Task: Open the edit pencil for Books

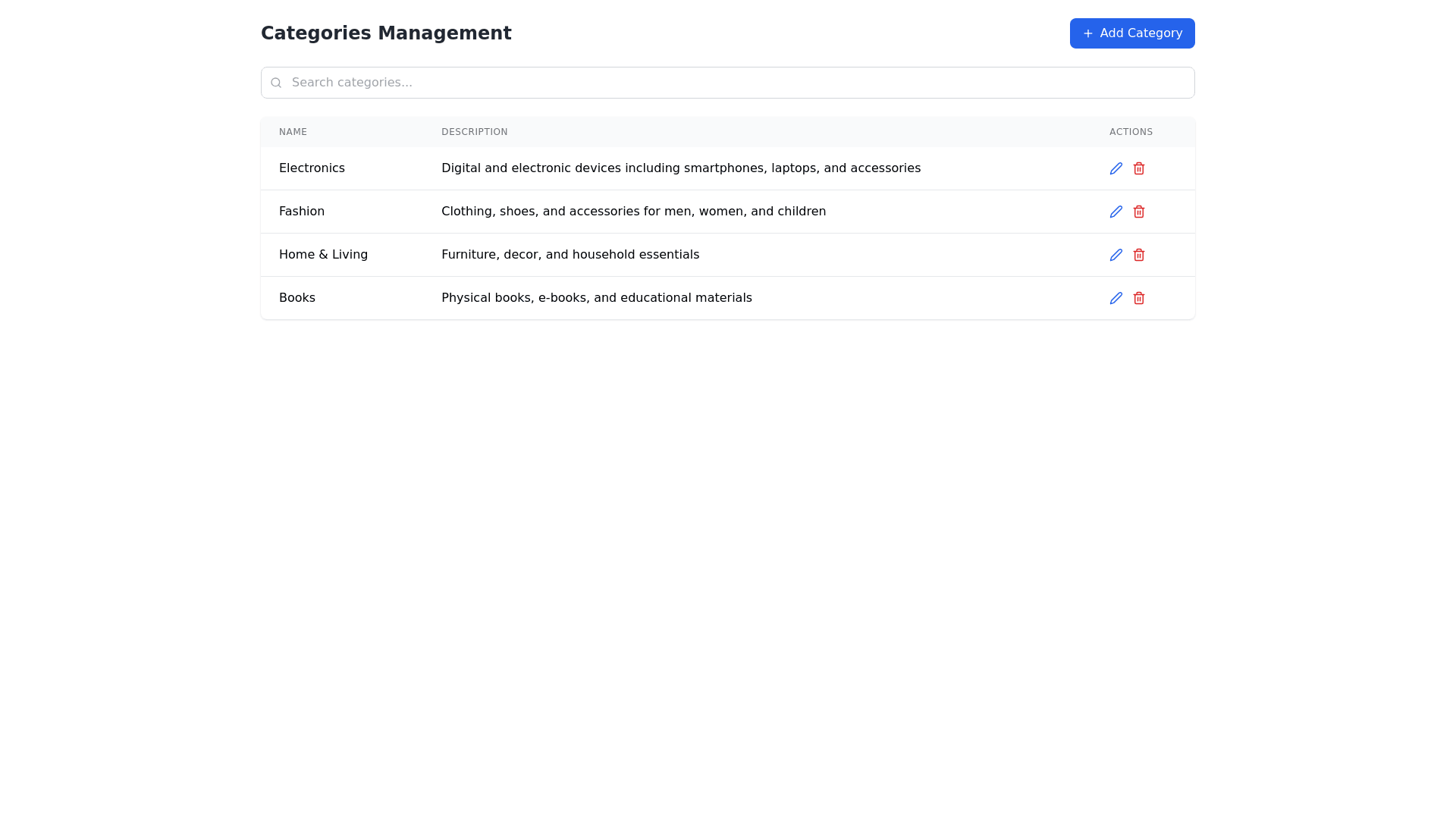Action: [1116, 298]
